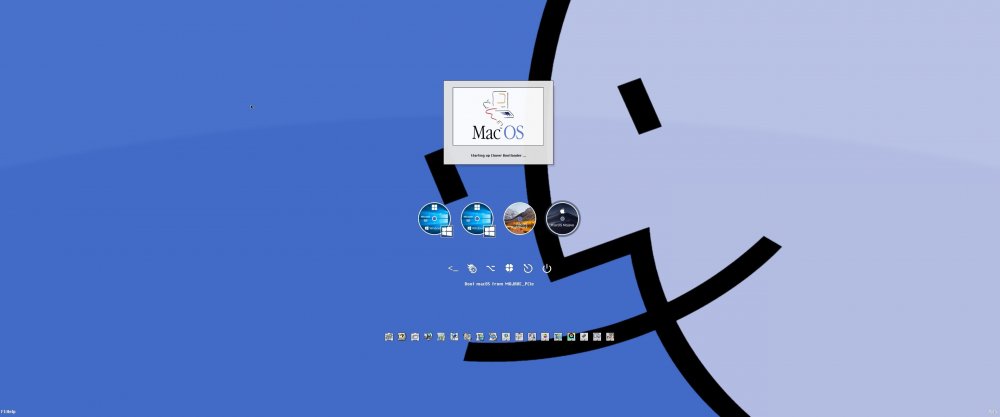
Task: Restart the computer with the reset icon
Action: [528, 268]
